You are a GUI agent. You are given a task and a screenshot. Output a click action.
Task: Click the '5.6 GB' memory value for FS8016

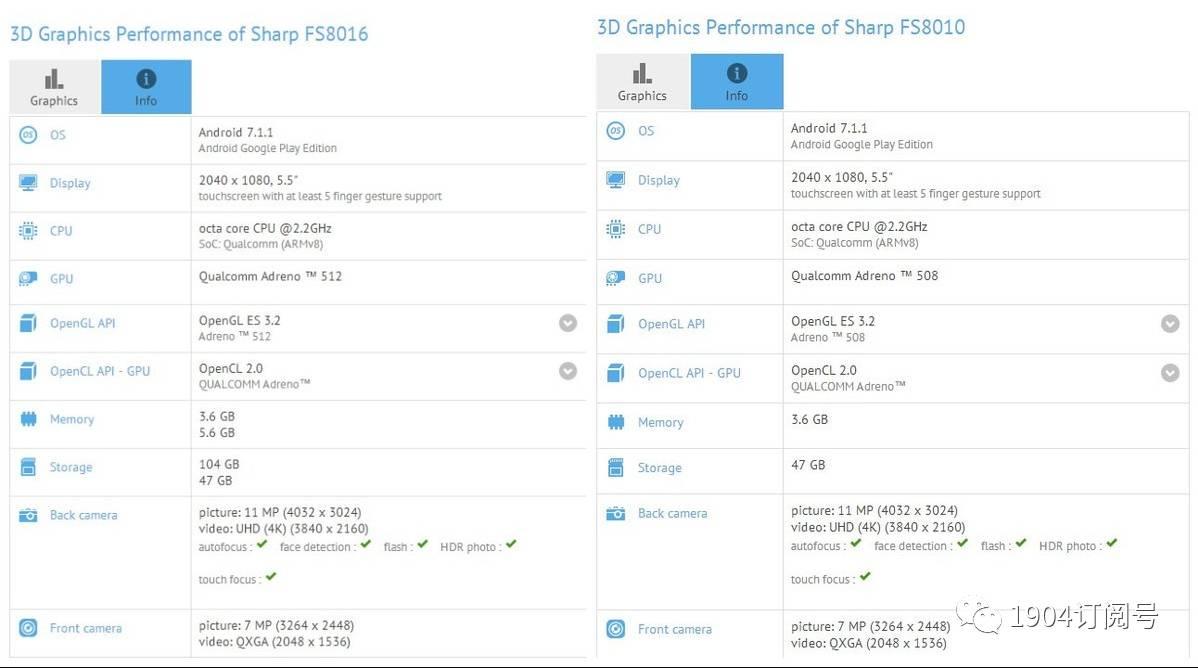pyautogui.click(x=217, y=433)
